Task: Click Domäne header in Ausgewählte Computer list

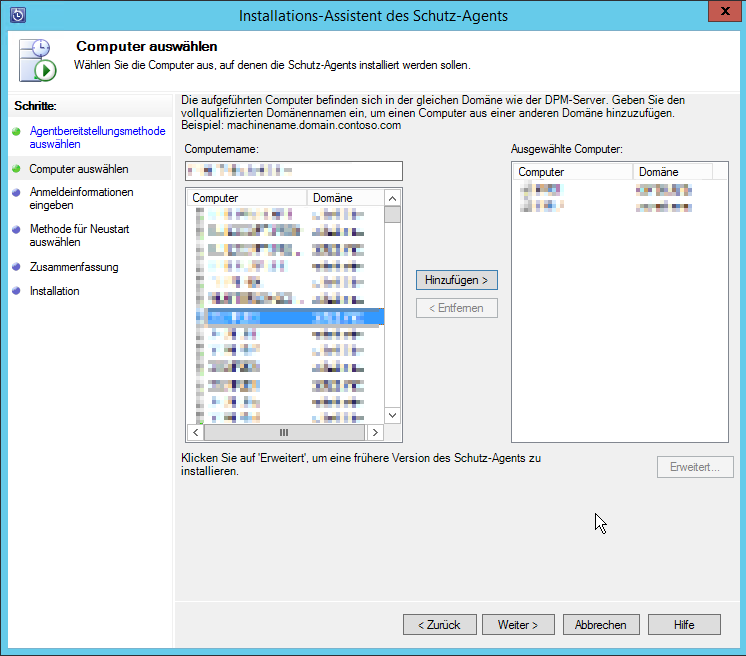Action: click(x=671, y=172)
